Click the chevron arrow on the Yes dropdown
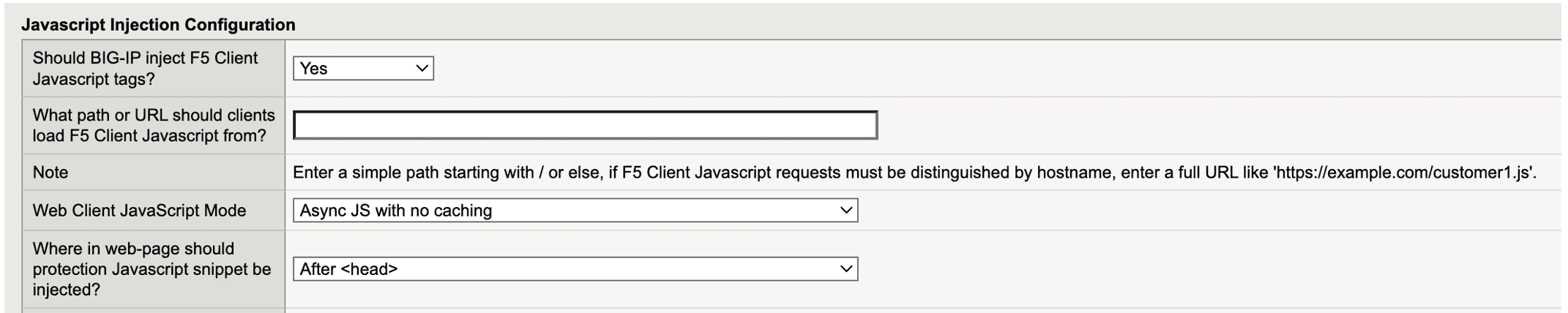This screenshot has height=313, width=1568. (422, 69)
